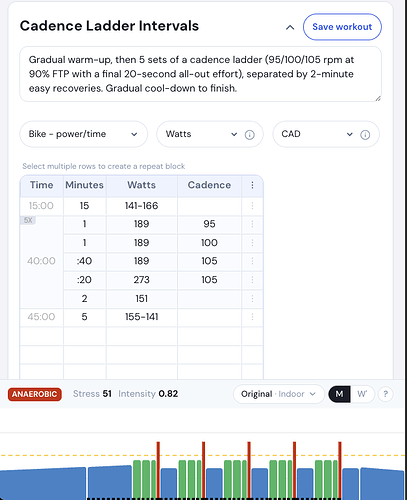Open the table header options menu

tap(252, 185)
